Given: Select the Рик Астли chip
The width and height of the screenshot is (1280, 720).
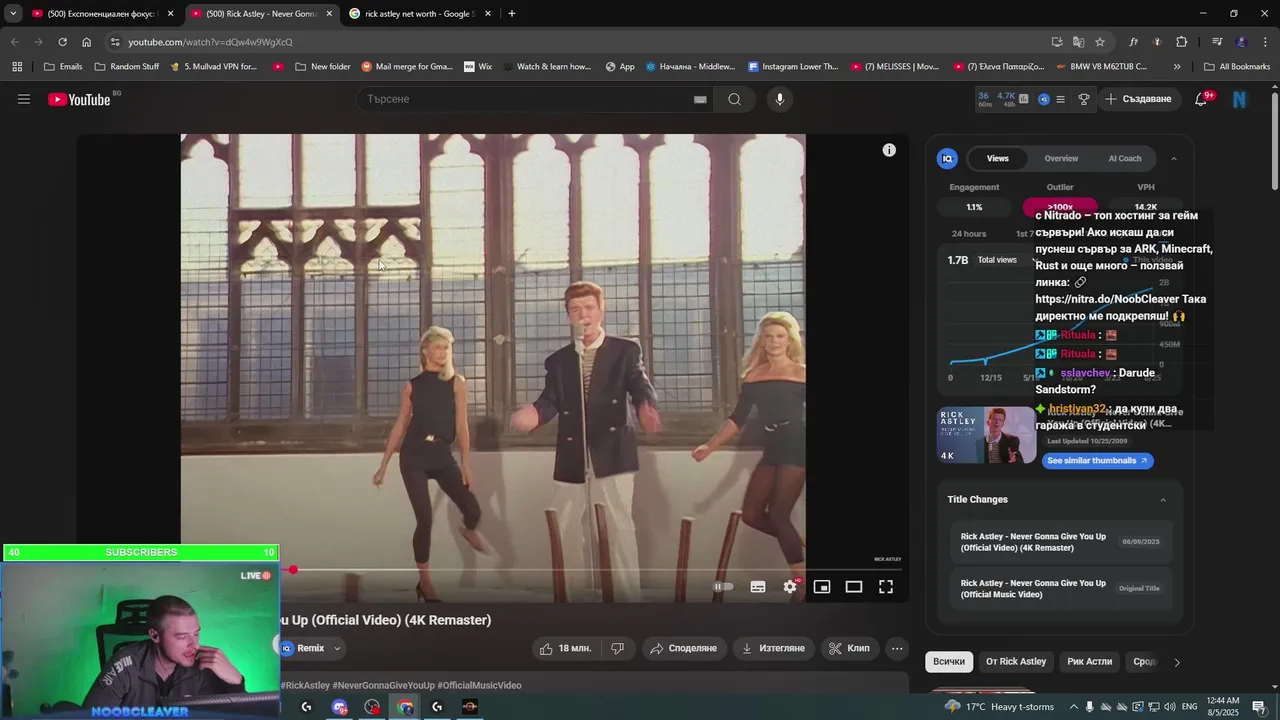Looking at the screenshot, I should coord(1089,662).
